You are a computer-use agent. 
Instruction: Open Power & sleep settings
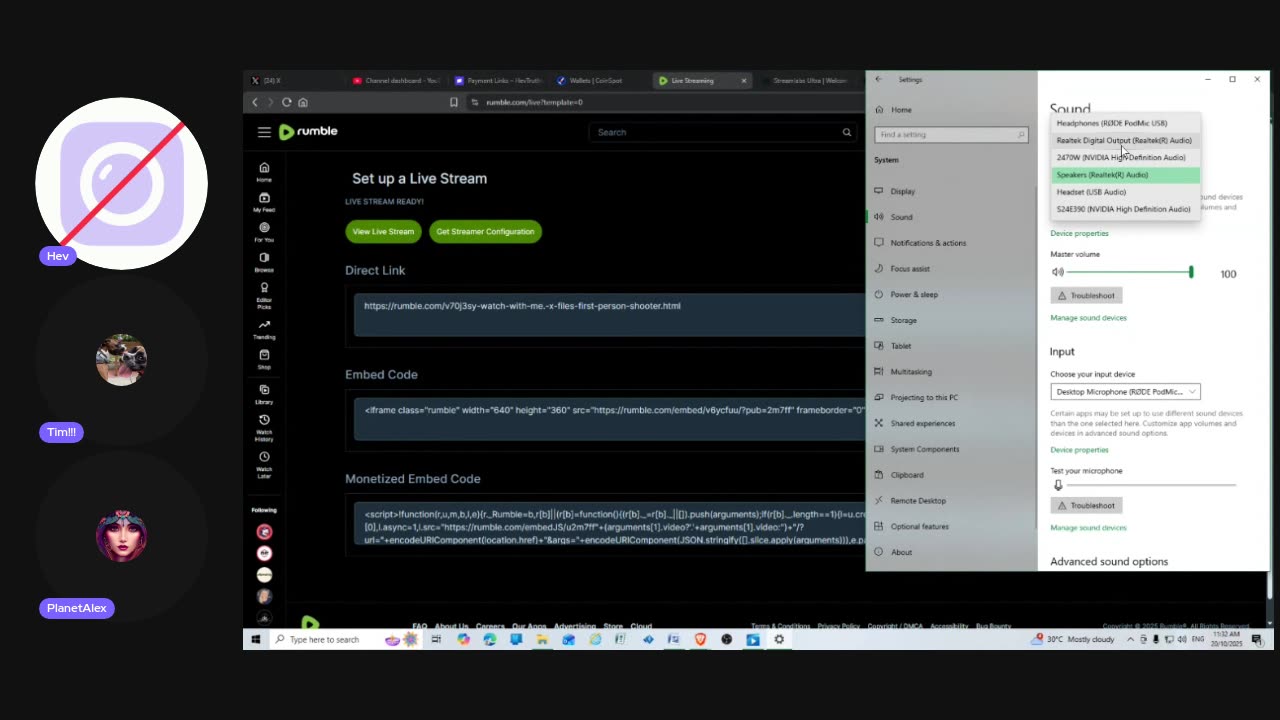click(x=951, y=294)
